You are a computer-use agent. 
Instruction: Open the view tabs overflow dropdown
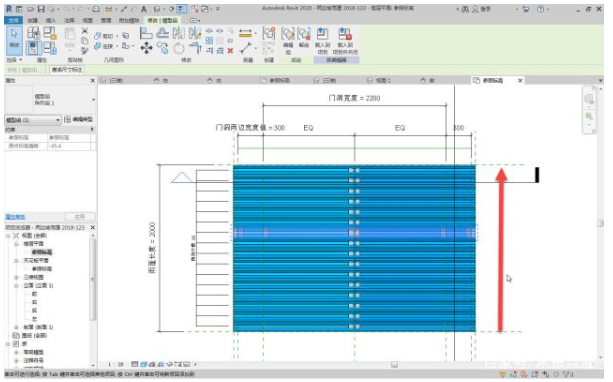(x=600, y=81)
